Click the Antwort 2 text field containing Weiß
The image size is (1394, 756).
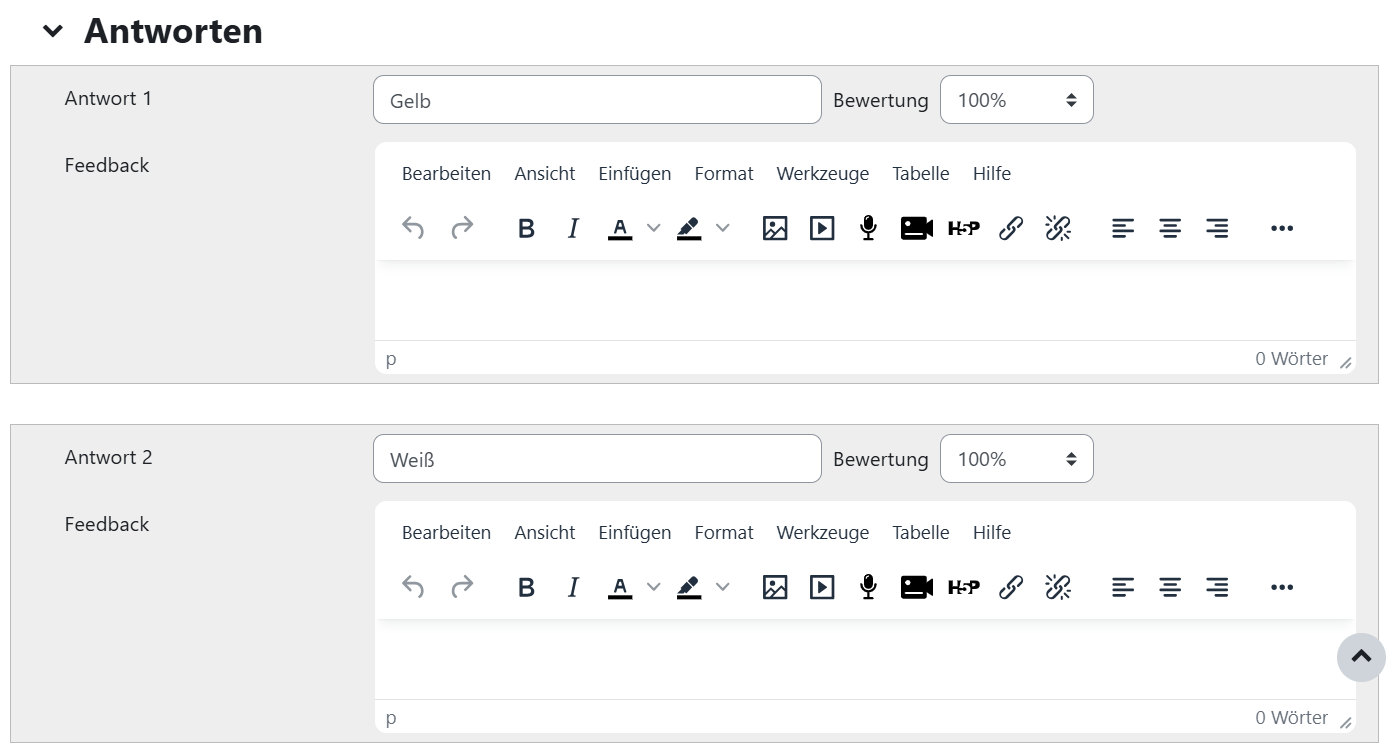597,459
